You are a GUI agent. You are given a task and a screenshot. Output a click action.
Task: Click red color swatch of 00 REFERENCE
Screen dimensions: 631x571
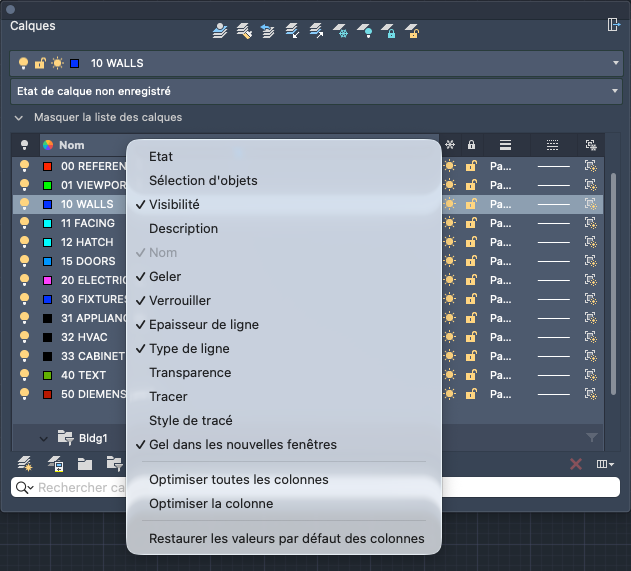(47, 166)
